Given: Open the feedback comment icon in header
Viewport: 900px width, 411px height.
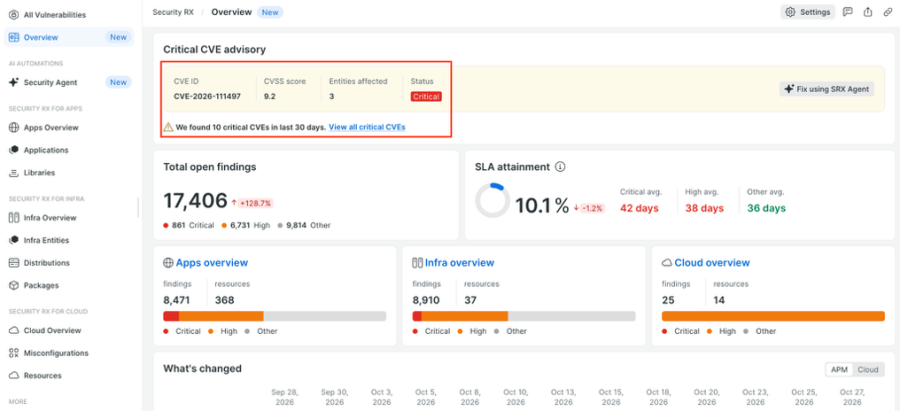Looking at the screenshot, I should tap(847, 12).
